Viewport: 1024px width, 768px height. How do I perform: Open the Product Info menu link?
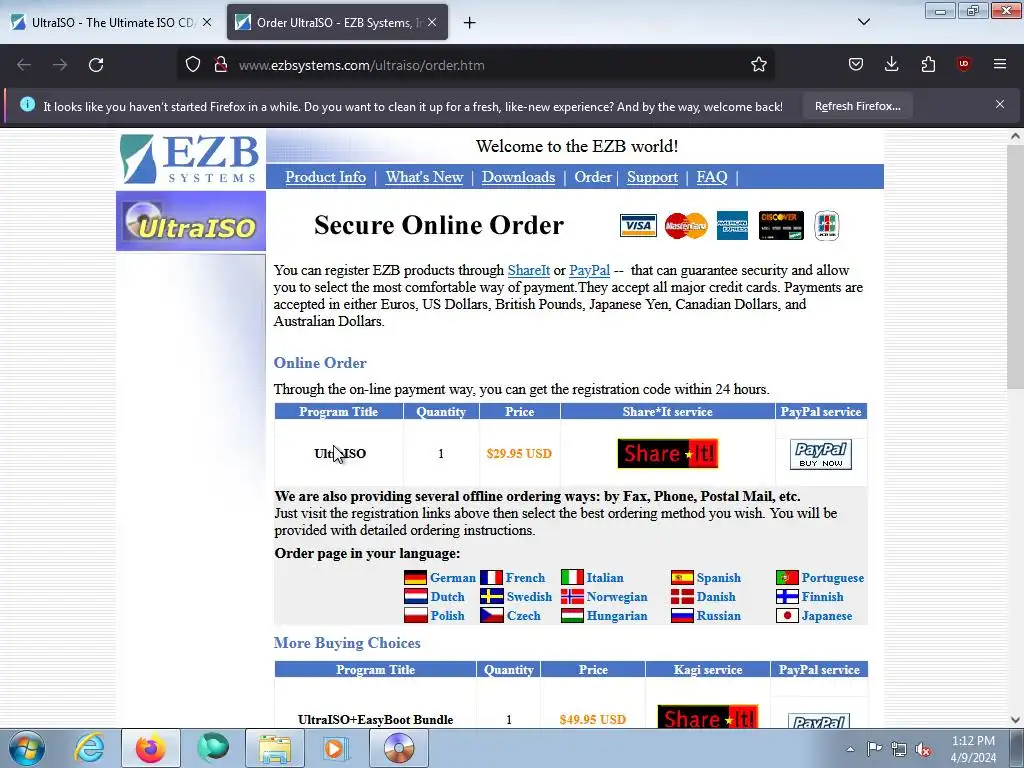click(x=325, y=177)
